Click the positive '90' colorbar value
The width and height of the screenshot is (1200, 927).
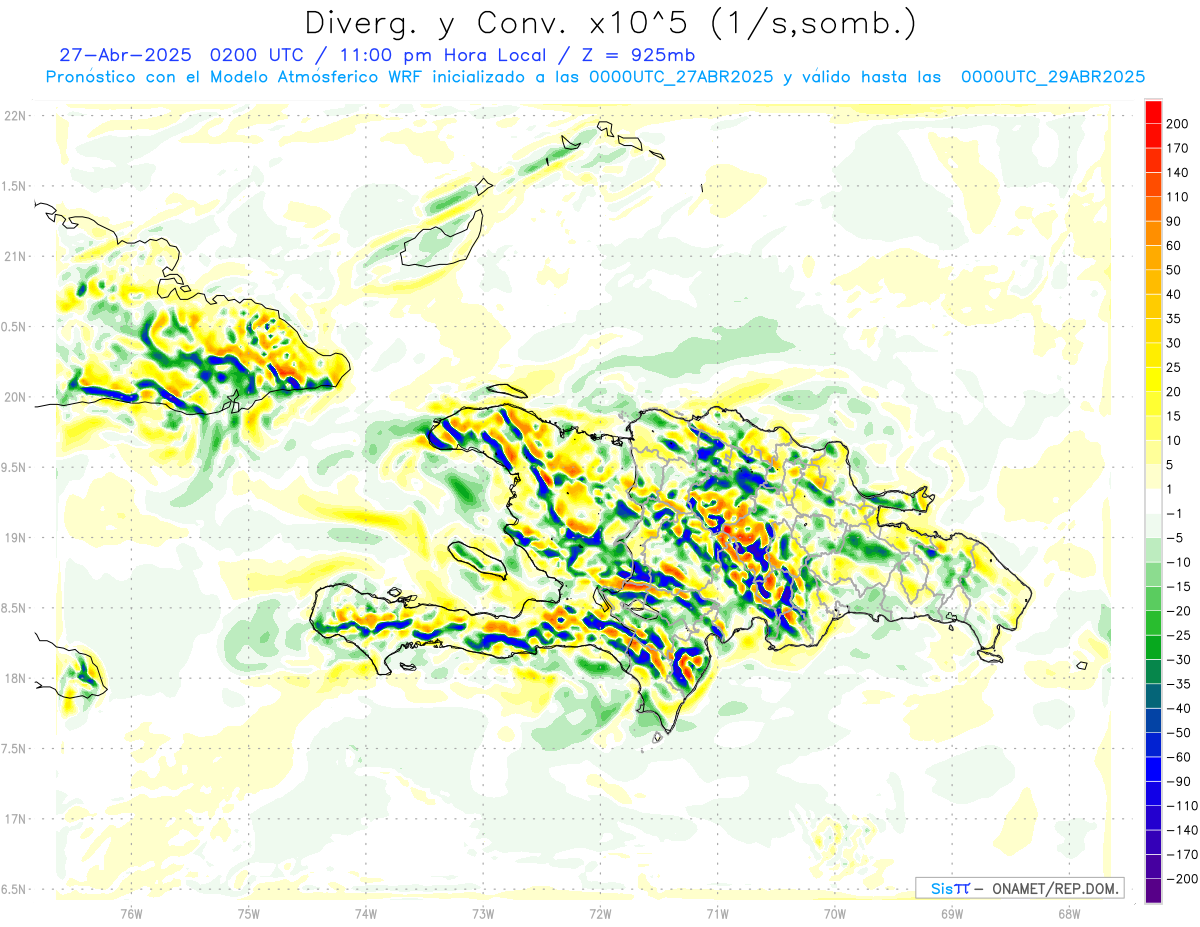[1175, 221]
